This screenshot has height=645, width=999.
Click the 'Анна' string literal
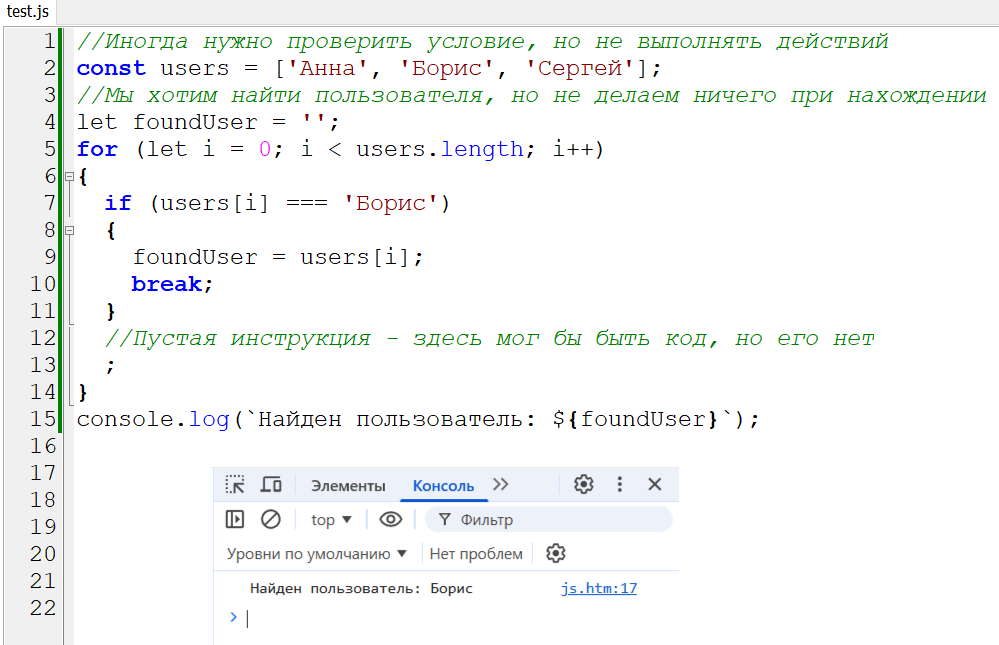(x=328, y=68)
